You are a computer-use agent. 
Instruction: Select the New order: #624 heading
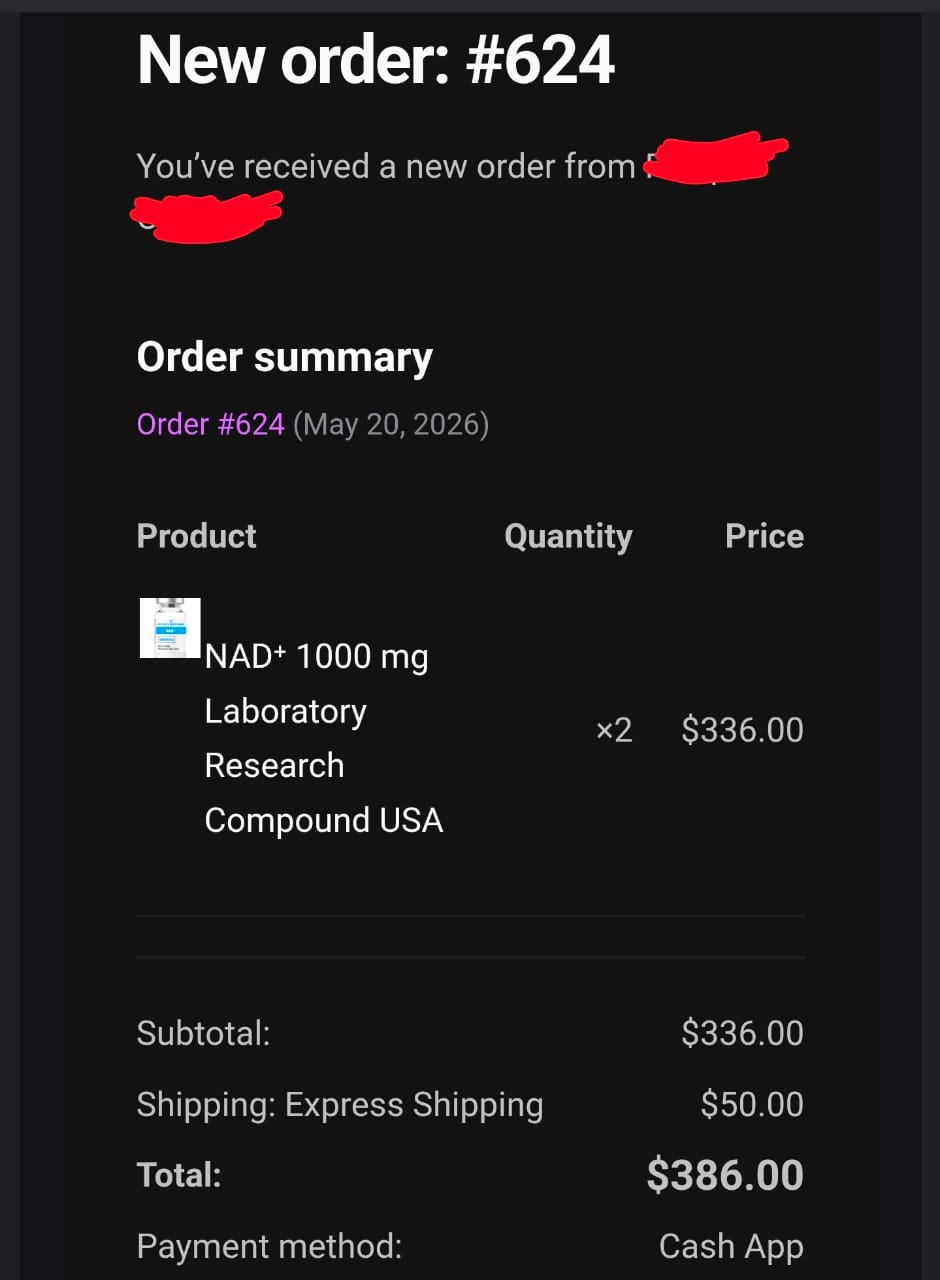(x=375, y=60)
